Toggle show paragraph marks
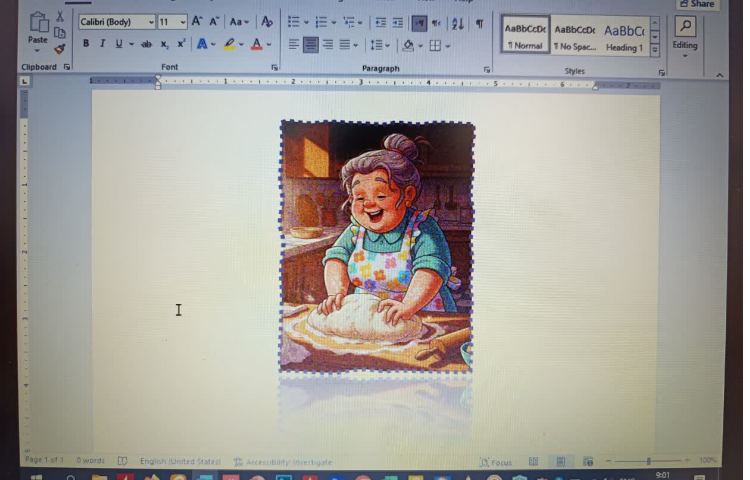The image size is (750, 480). (479, 22)
